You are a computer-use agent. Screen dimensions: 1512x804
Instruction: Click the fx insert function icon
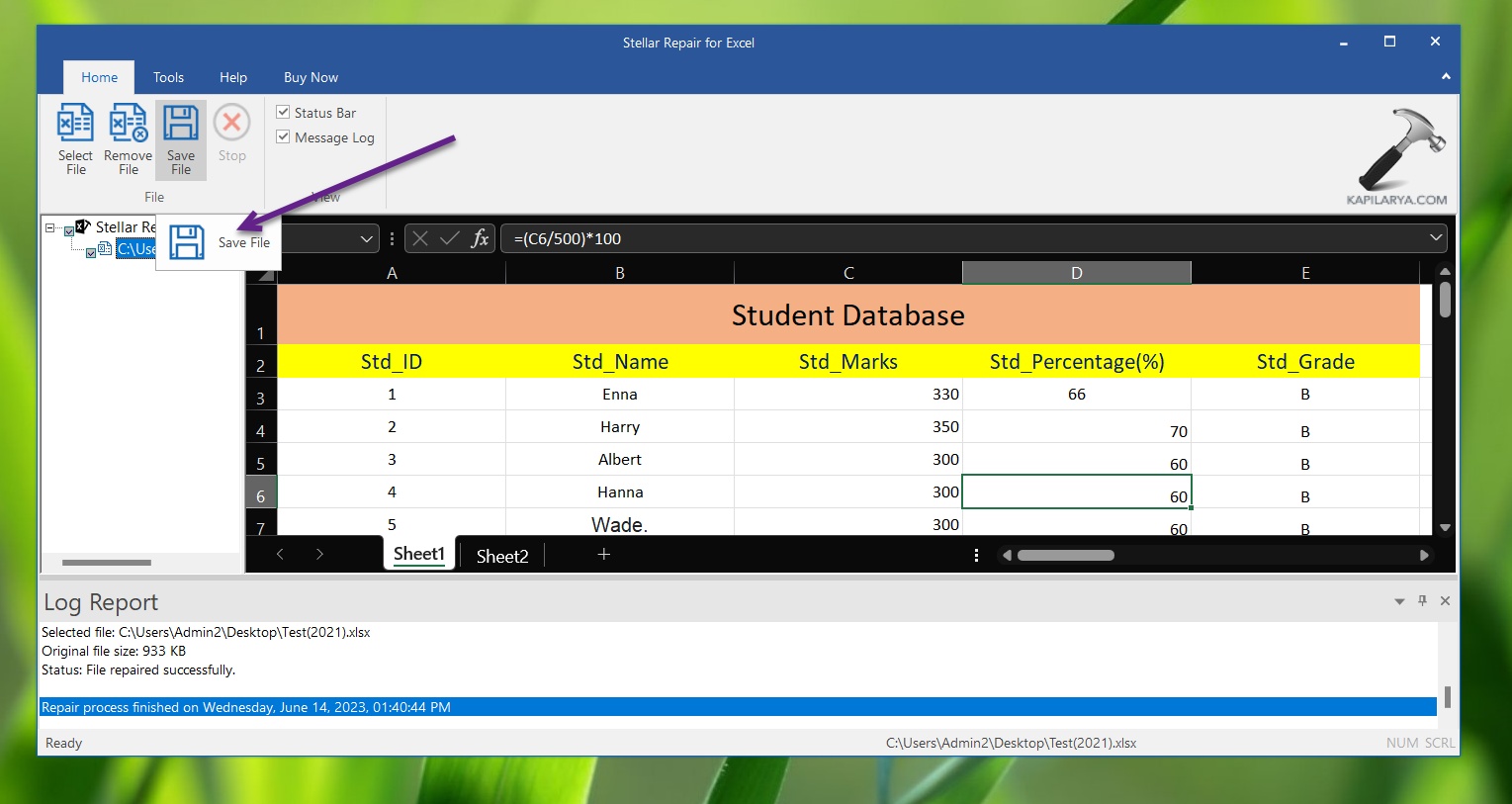pos(480,238)
